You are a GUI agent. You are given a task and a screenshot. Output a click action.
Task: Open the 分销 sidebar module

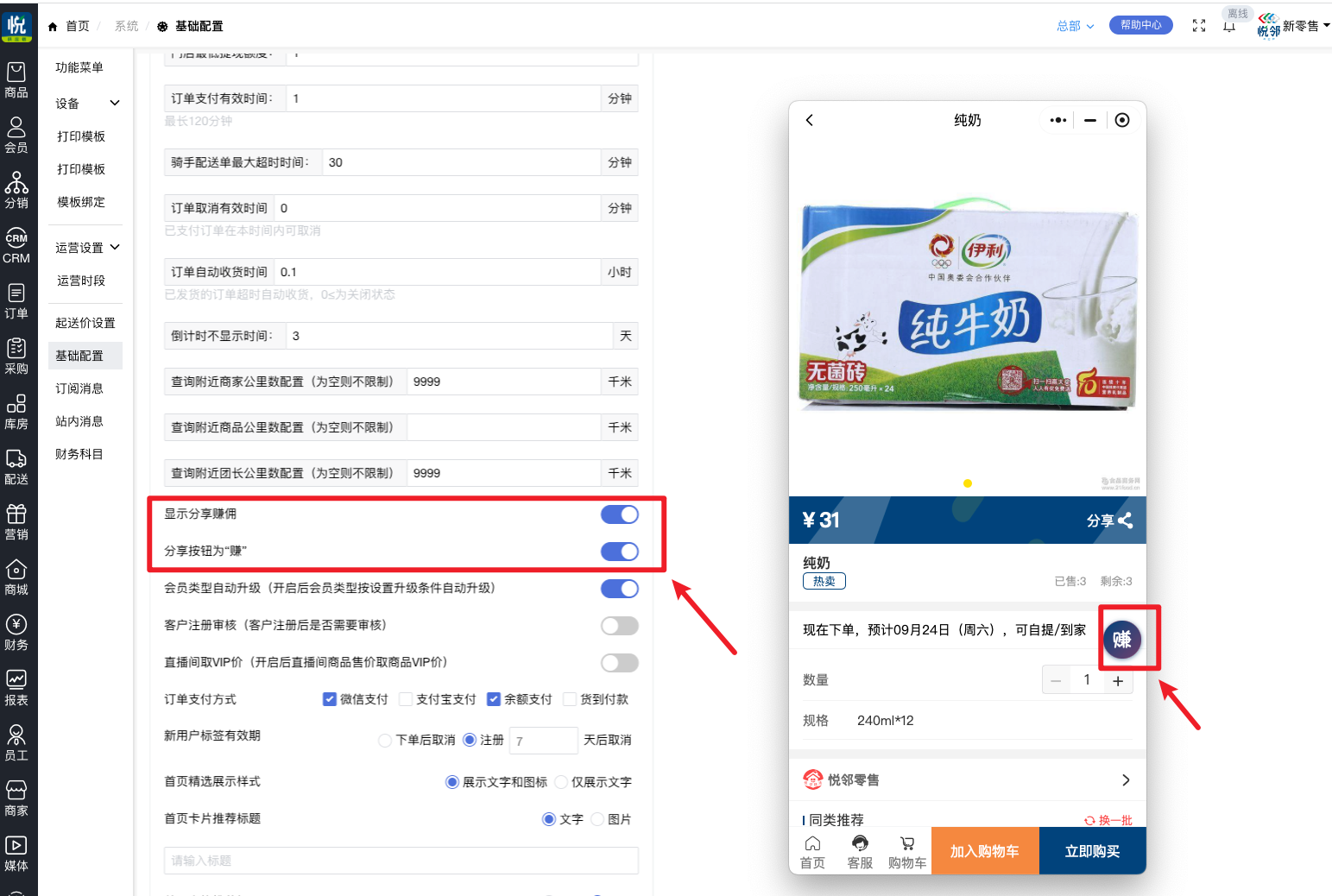tap(16, 191)
